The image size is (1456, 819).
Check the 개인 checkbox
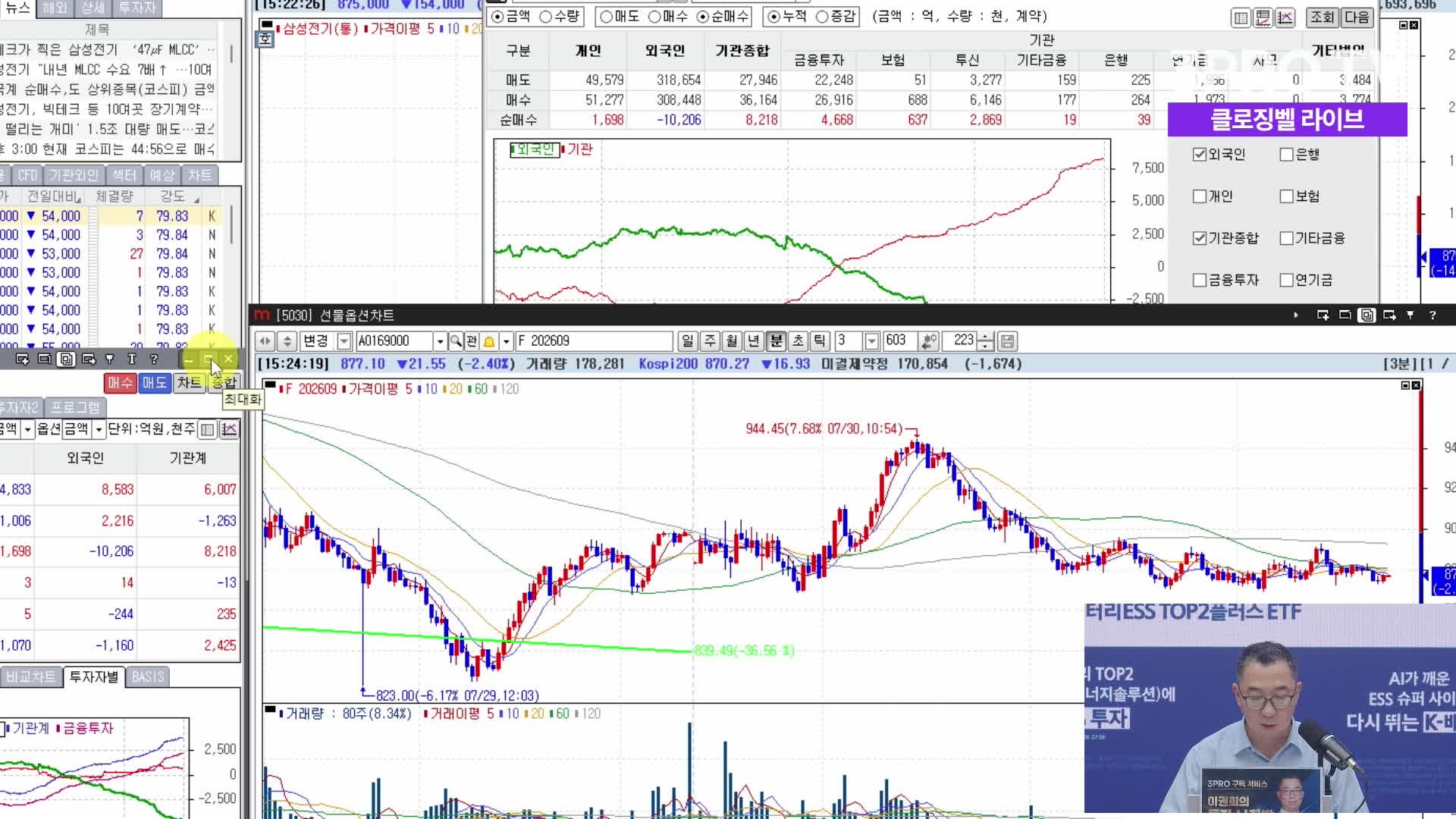point(1199,196)
